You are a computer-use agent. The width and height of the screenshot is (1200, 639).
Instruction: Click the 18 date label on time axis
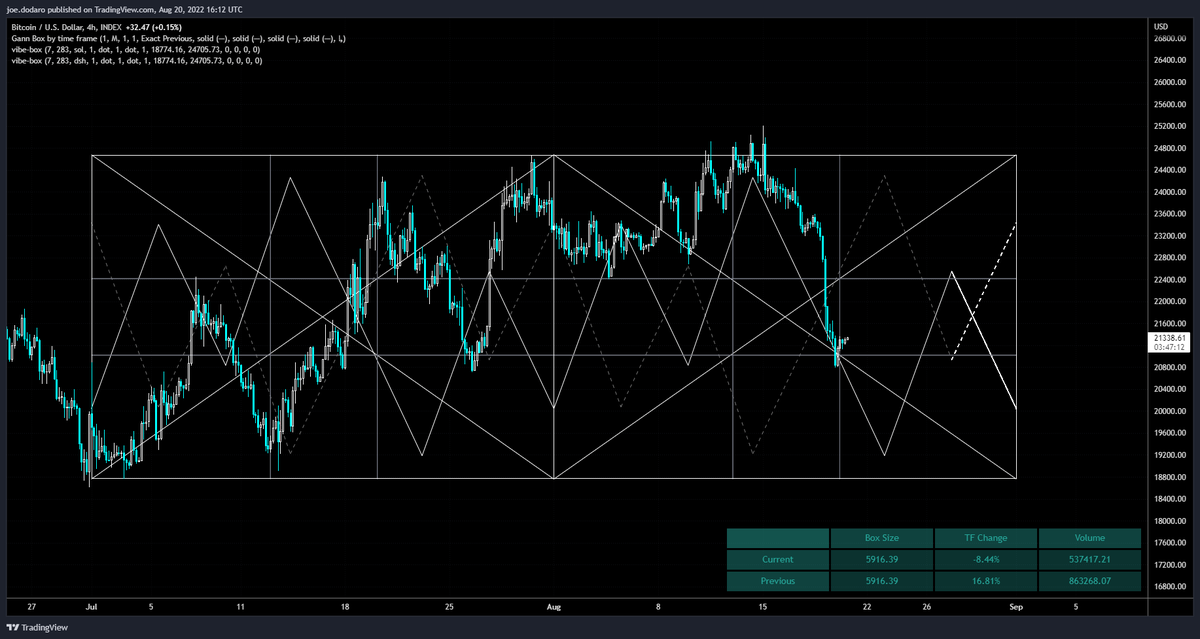345,606
